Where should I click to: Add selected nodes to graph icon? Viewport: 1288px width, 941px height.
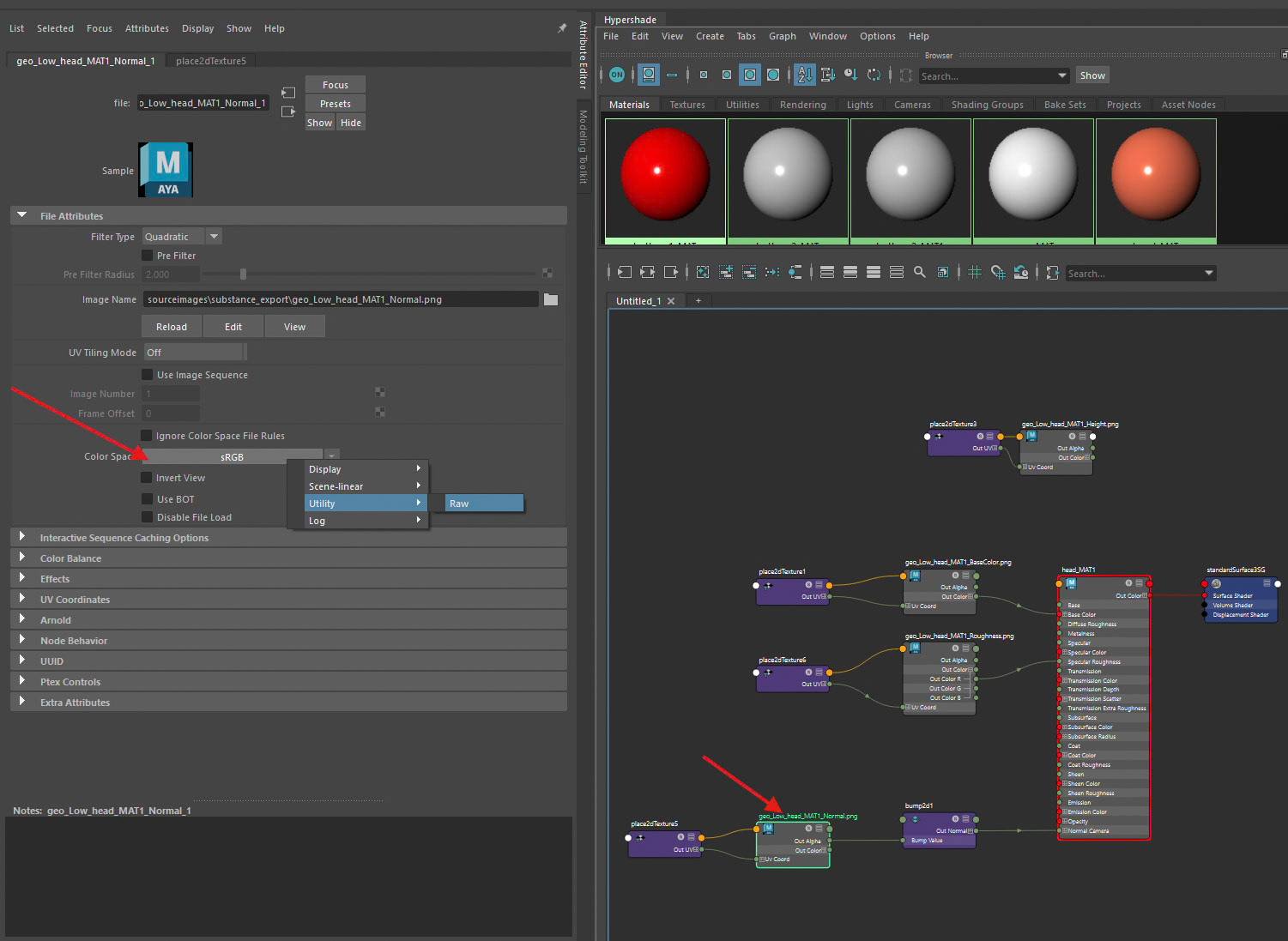726,273
